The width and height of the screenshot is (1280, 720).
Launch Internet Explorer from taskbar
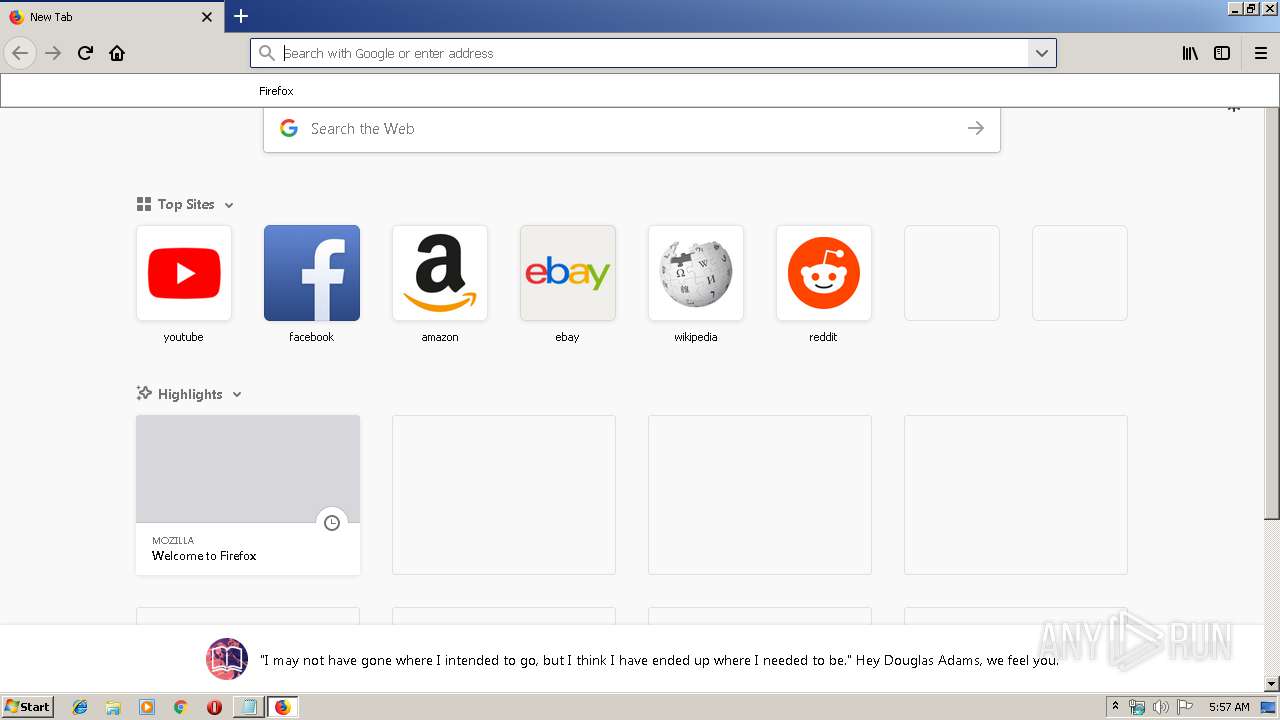point(80,707)
